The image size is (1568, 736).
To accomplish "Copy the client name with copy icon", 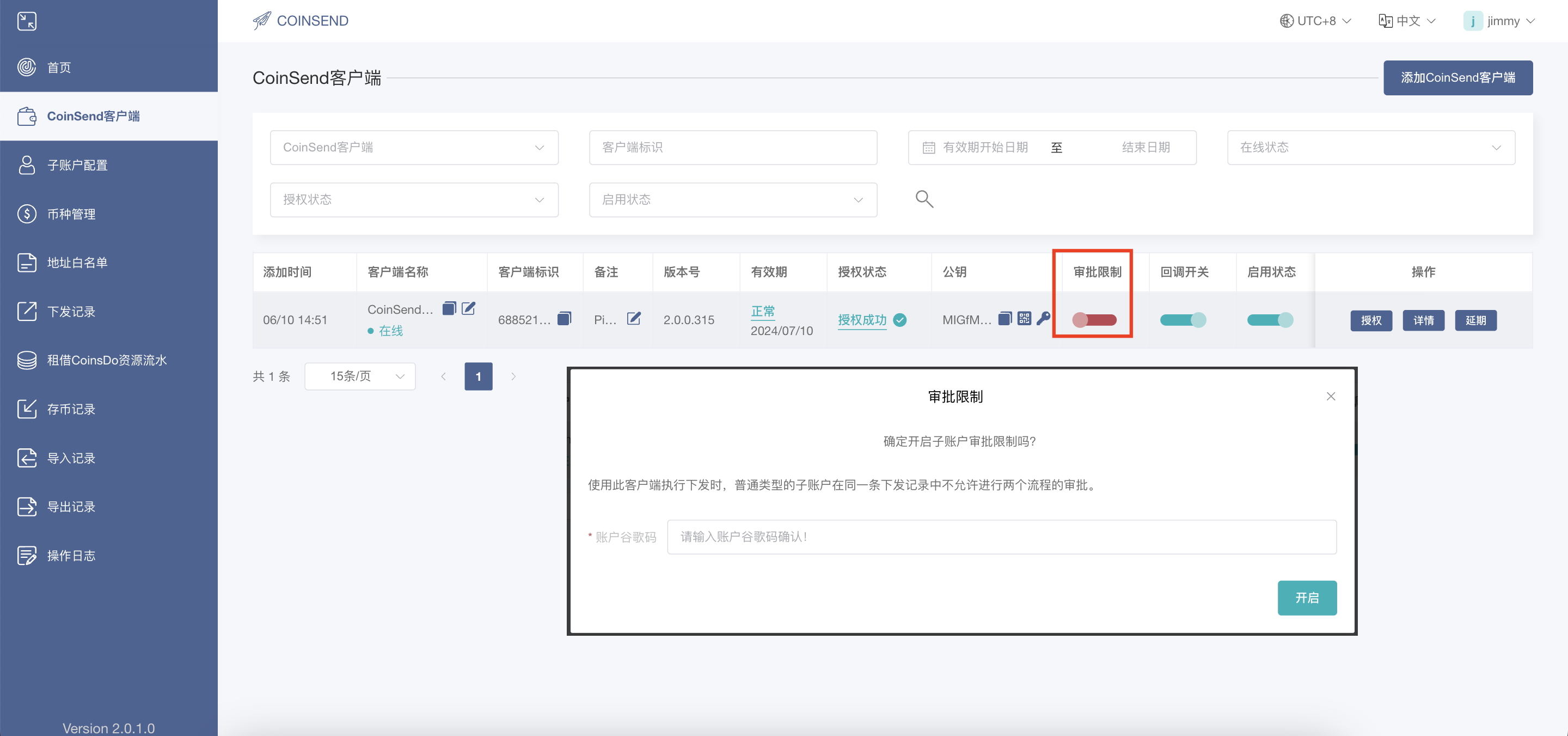I will point(449,308).
